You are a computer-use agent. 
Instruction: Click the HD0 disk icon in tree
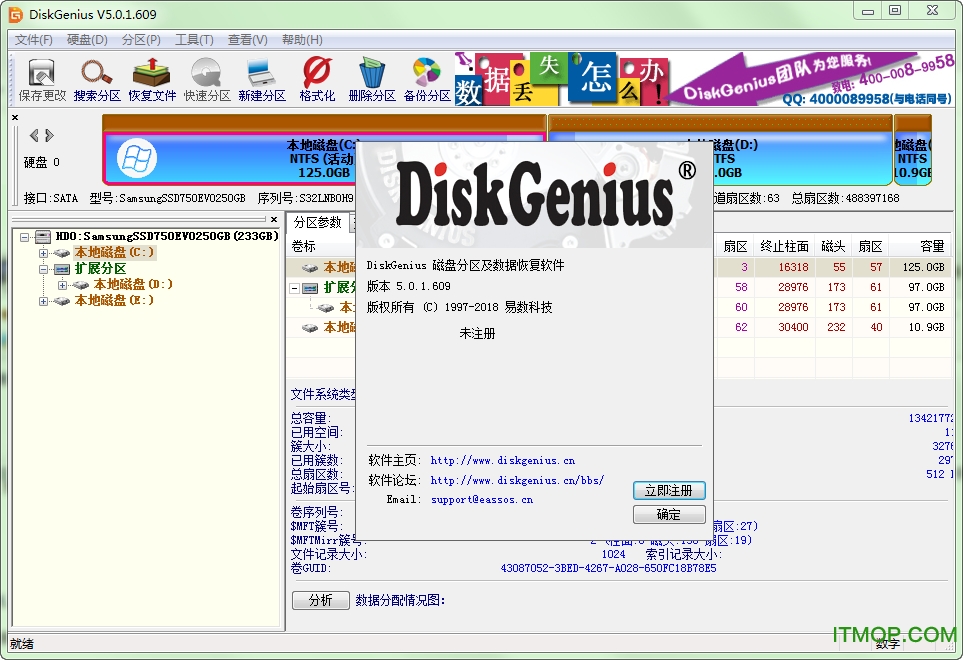43,236
